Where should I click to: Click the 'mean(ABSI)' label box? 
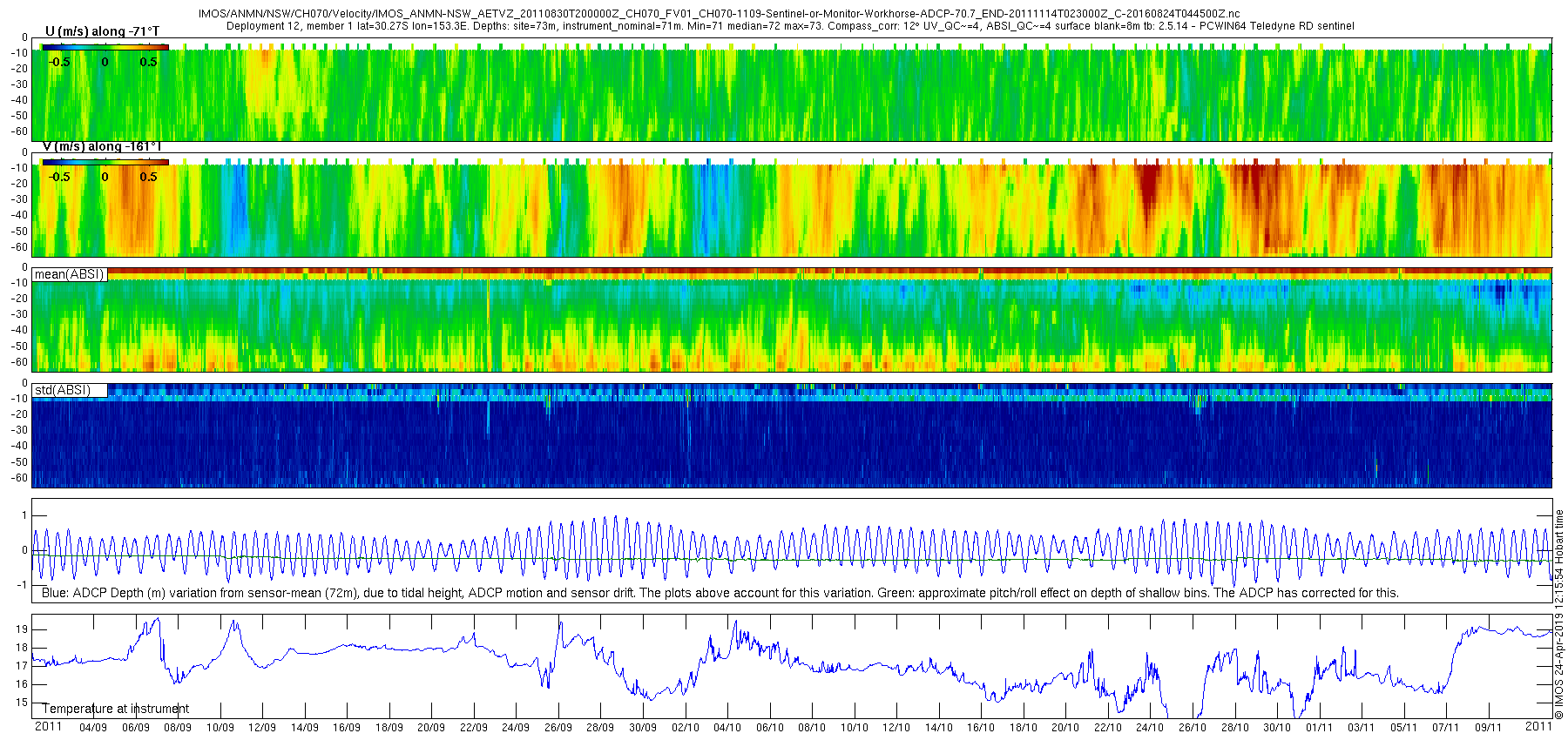70,274
